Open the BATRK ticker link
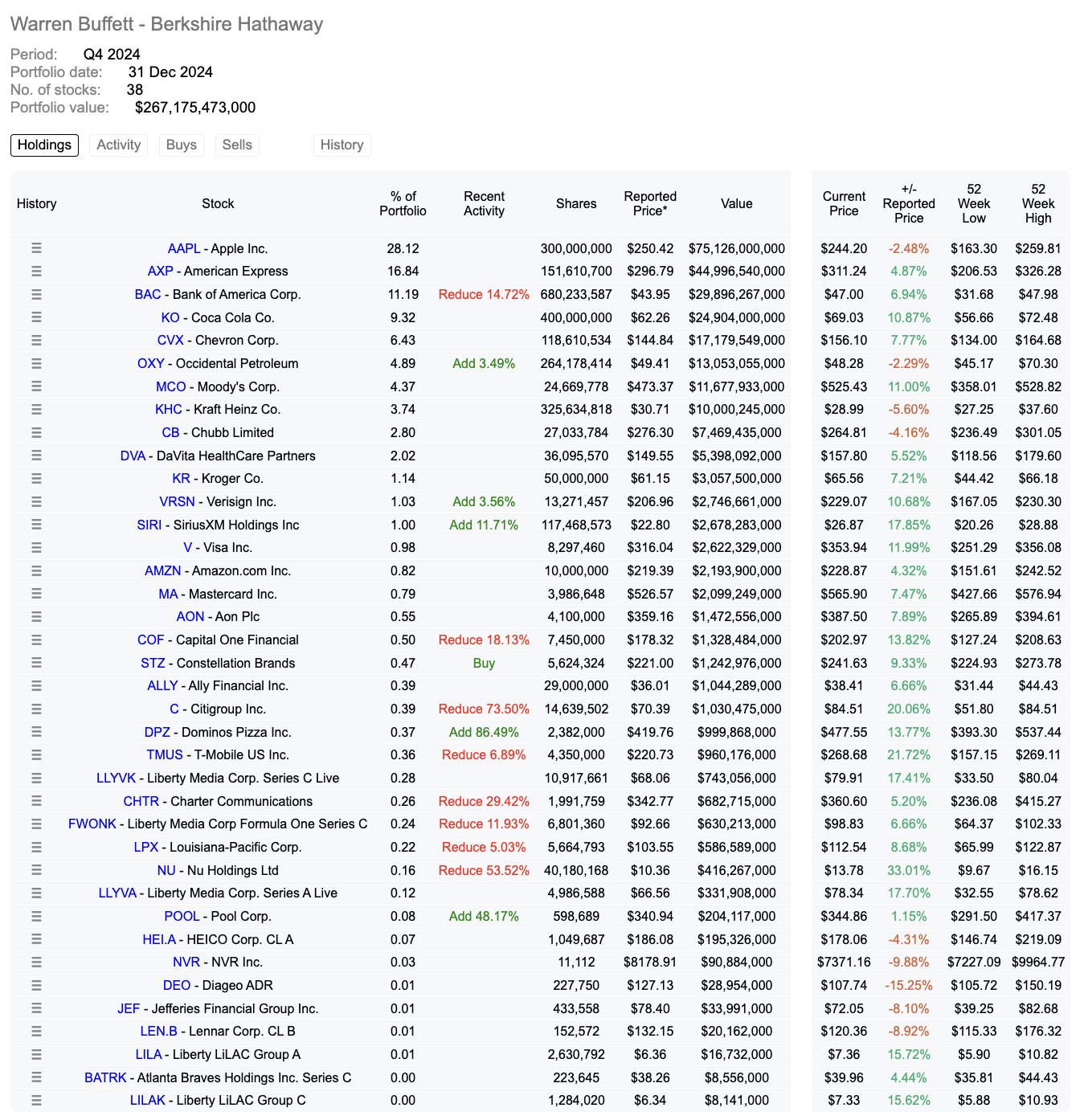1080x1120 pixels. pos(105,1078)
